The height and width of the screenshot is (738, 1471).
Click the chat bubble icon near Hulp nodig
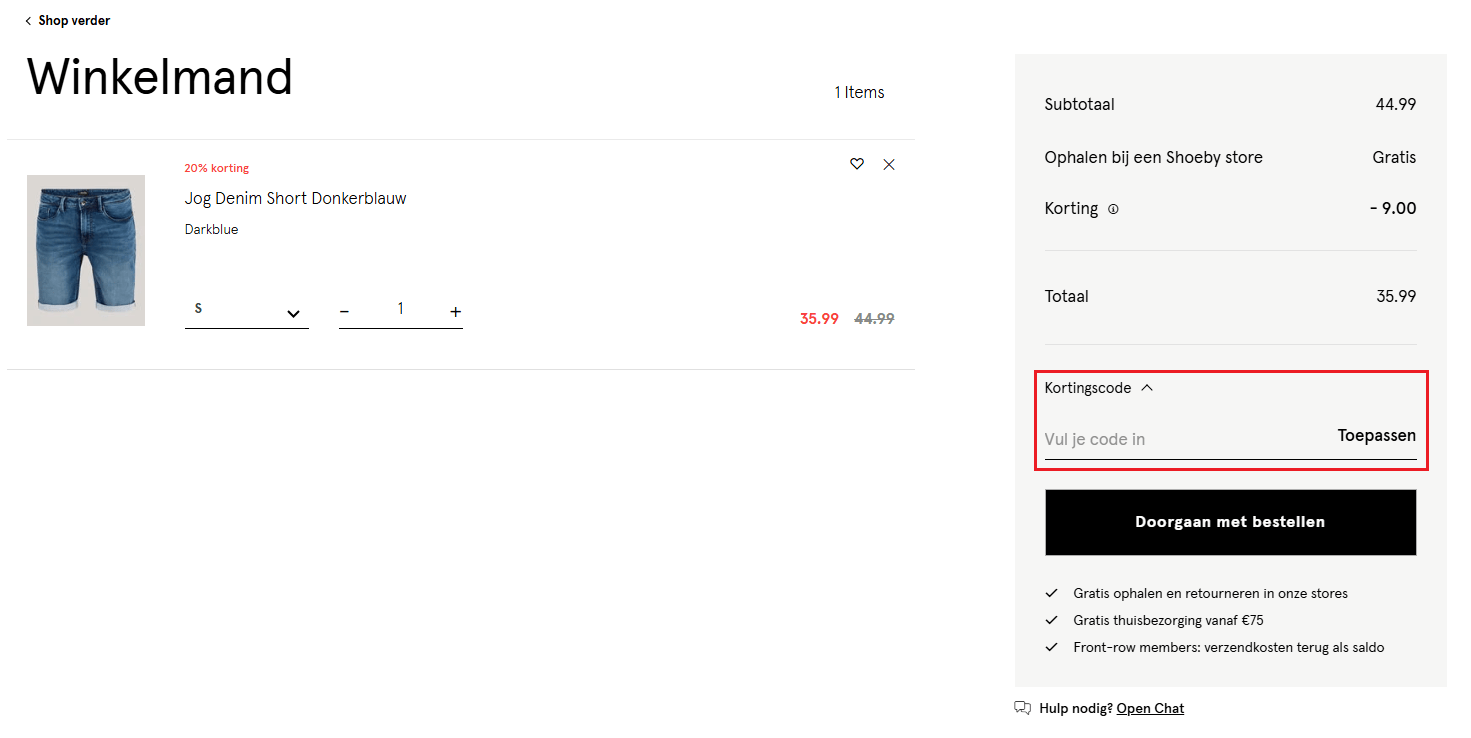[1022, 708]
